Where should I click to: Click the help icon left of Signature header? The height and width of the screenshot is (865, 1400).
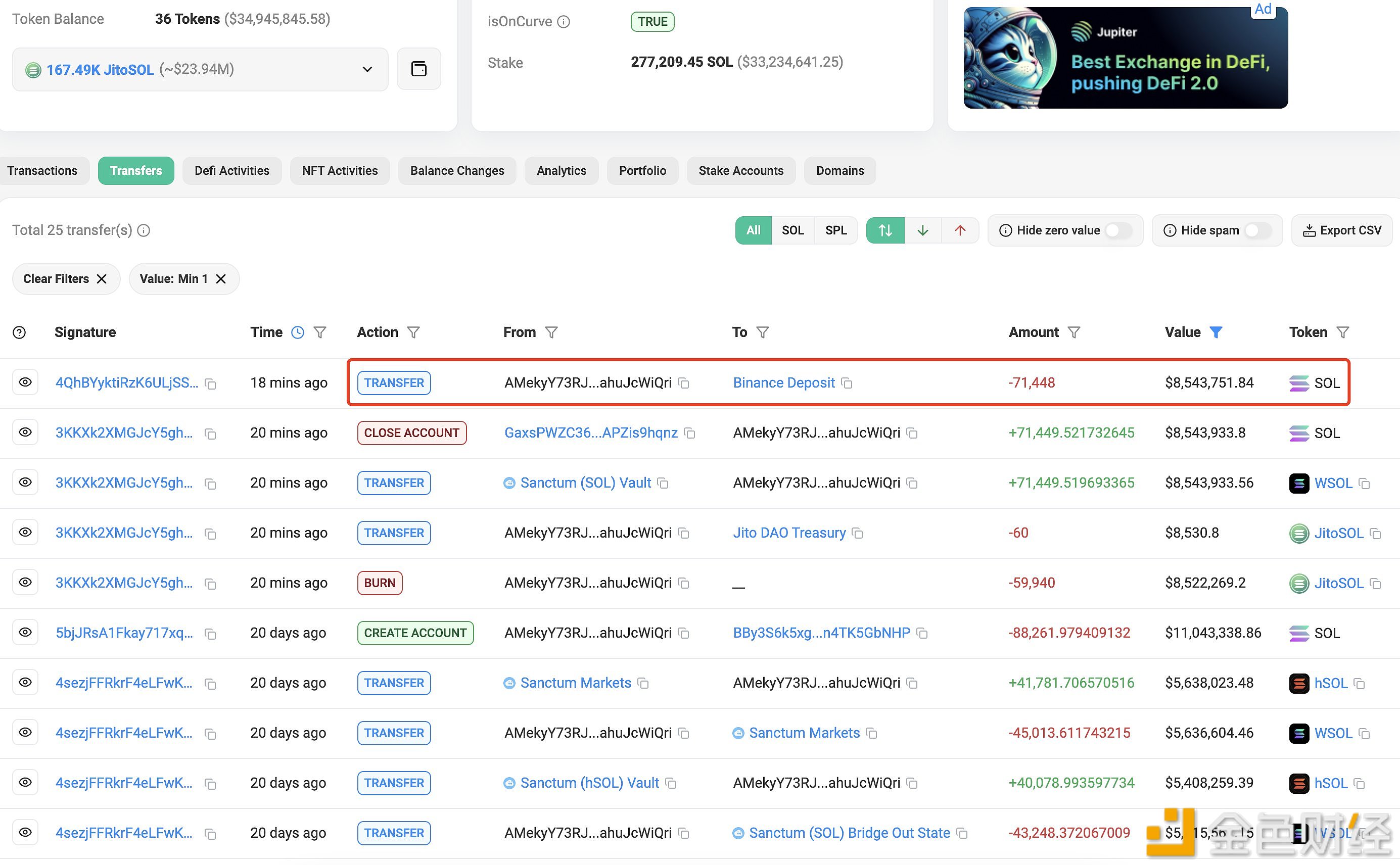(19, 332)
